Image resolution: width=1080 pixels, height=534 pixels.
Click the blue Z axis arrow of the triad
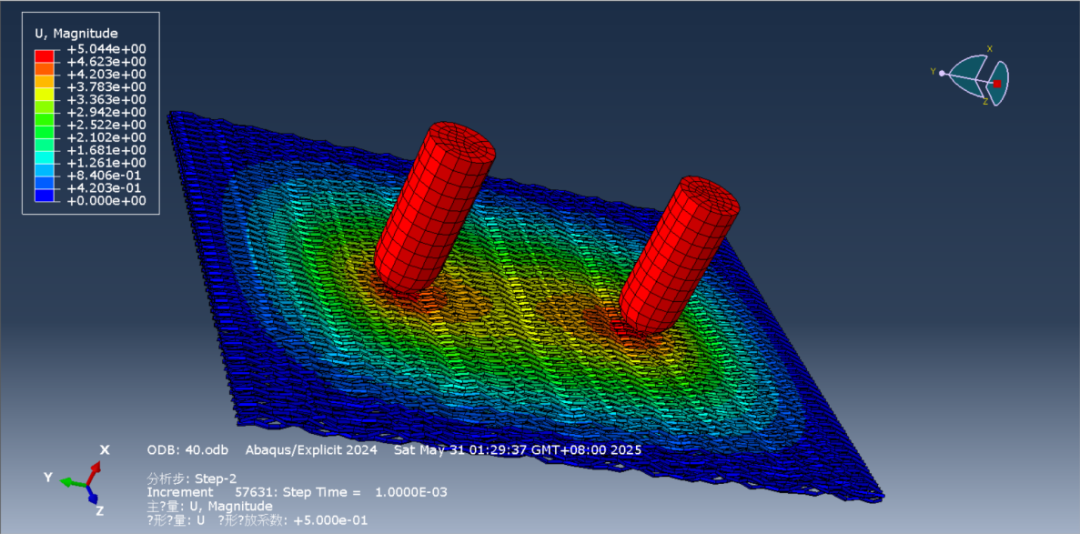pyautogui.click(x=94, y=495)
